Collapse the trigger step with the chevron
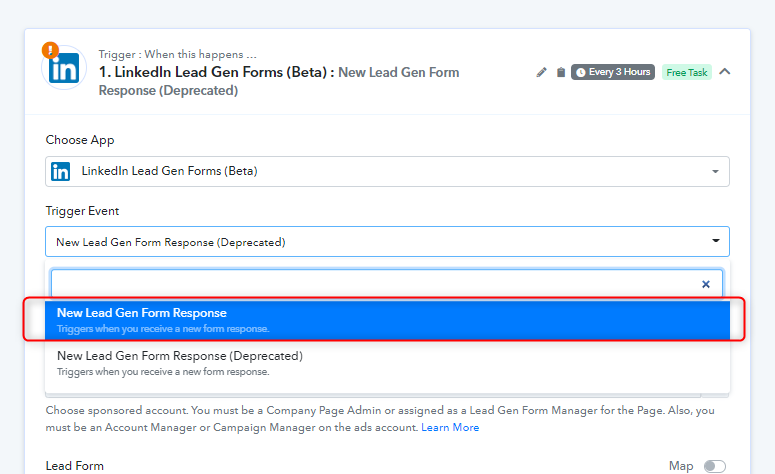Image resolution: width=775 pixels, height=474 pixels. pos(725,72)
